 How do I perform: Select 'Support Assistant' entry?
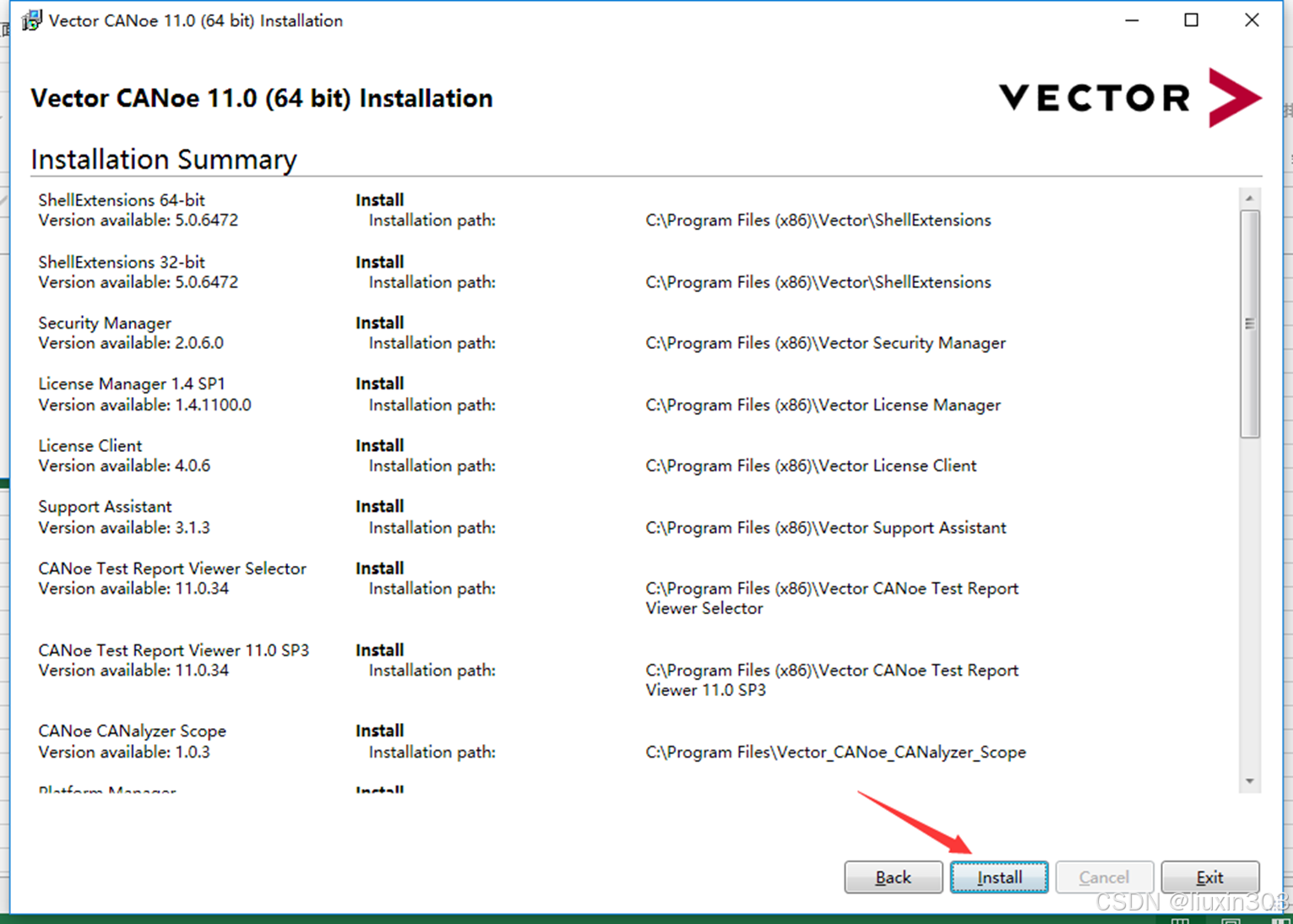pos(105,506)
